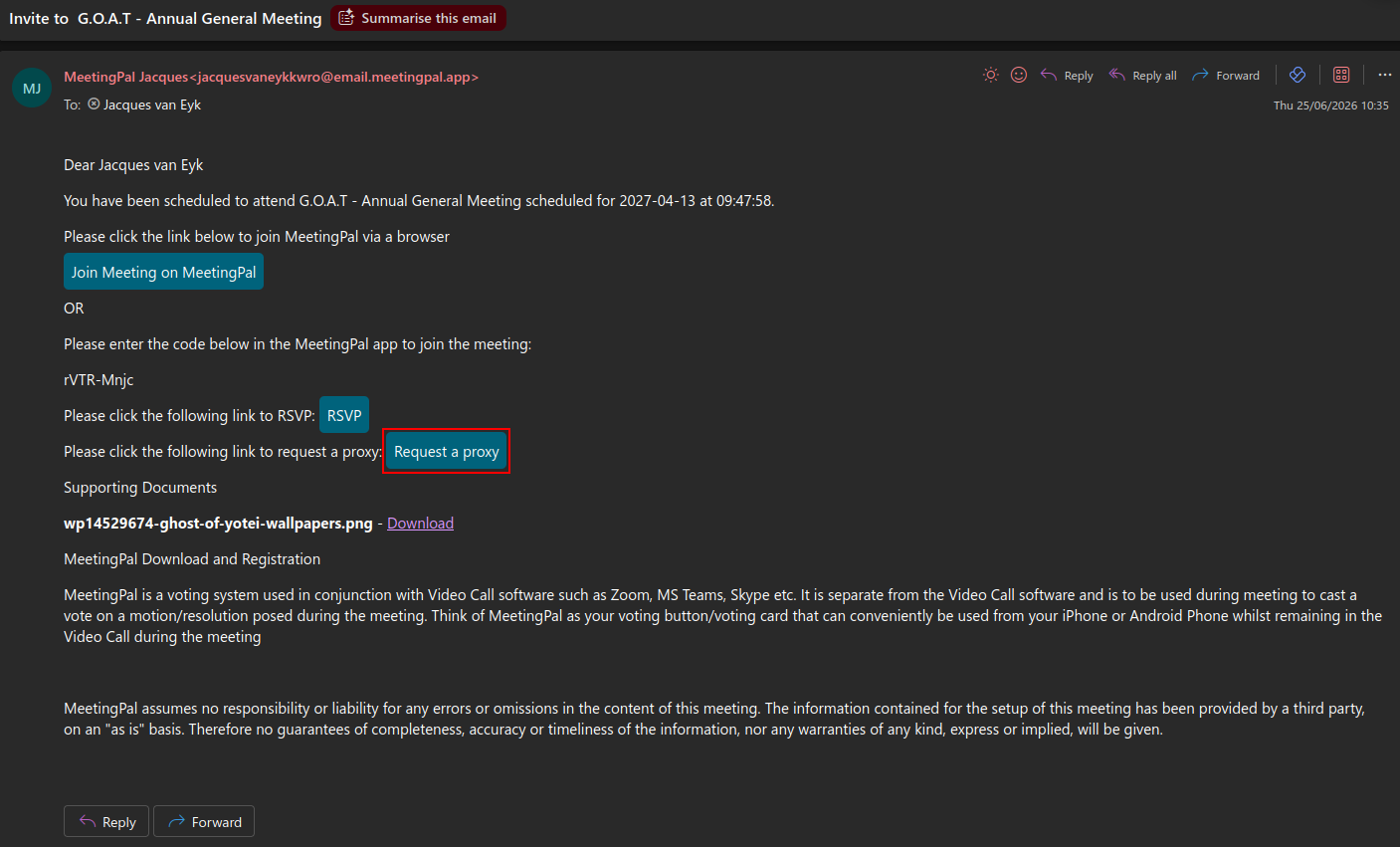Click Join Meeting on MeetingPal button
This screenshot has width=1400, height=847.
(163, 272)
